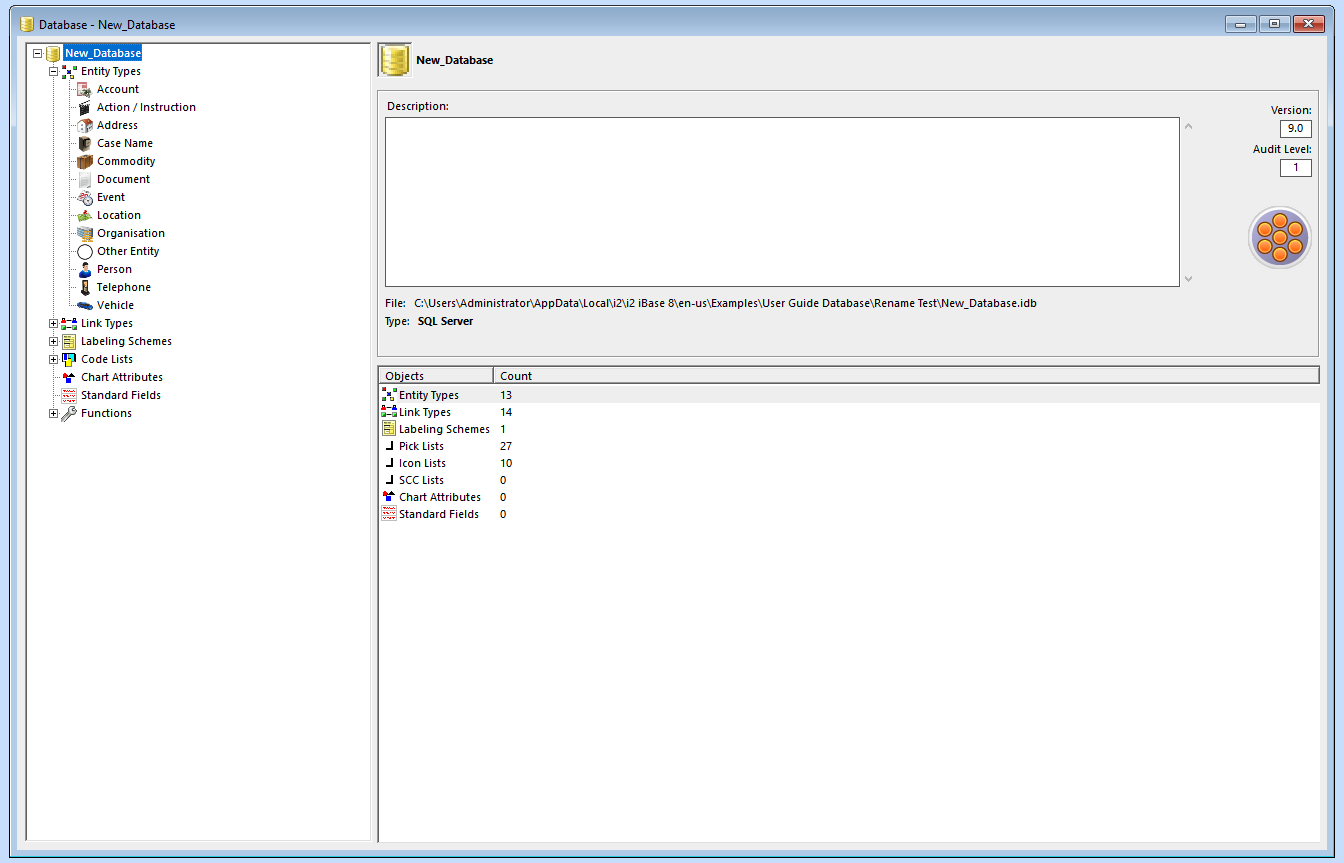Click the Pick Lists icon in Objects list
Viewport: 1344px width, 863px height.
[x=389, y=446]
